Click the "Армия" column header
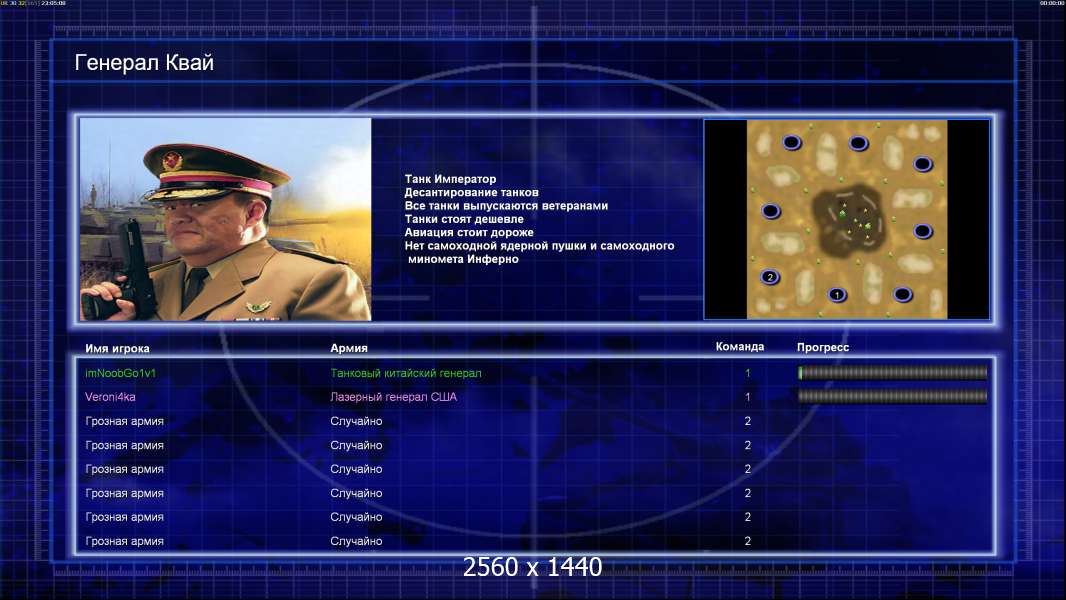1066x600 pixels. point(349,348)
